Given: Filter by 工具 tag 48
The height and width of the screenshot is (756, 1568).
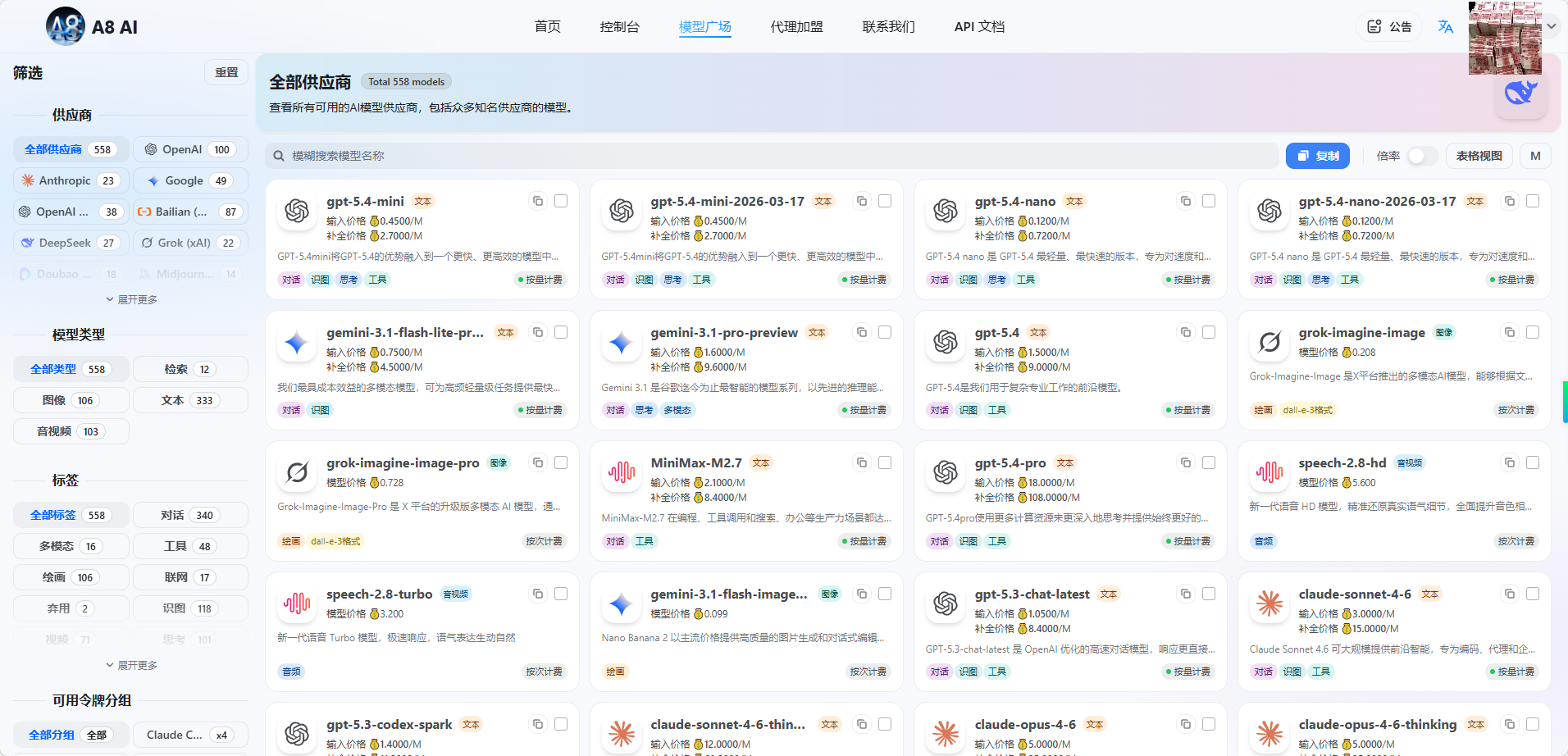Looking at the screenshot, I should (x=190, y=546).
